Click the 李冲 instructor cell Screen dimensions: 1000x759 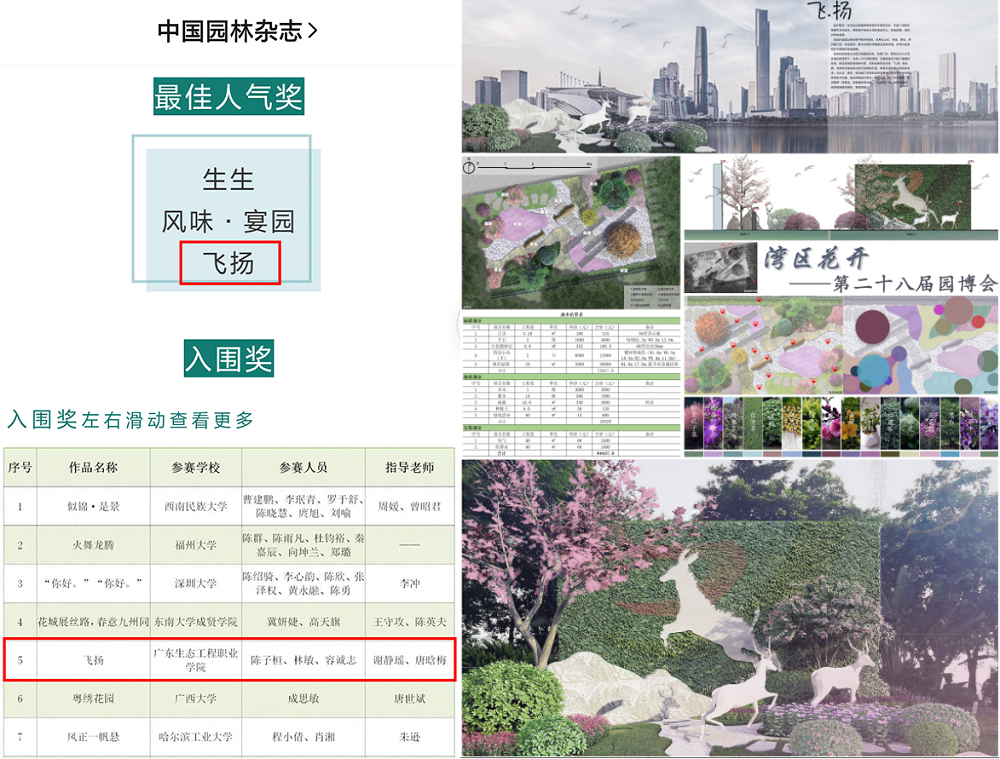coord(410,584)
